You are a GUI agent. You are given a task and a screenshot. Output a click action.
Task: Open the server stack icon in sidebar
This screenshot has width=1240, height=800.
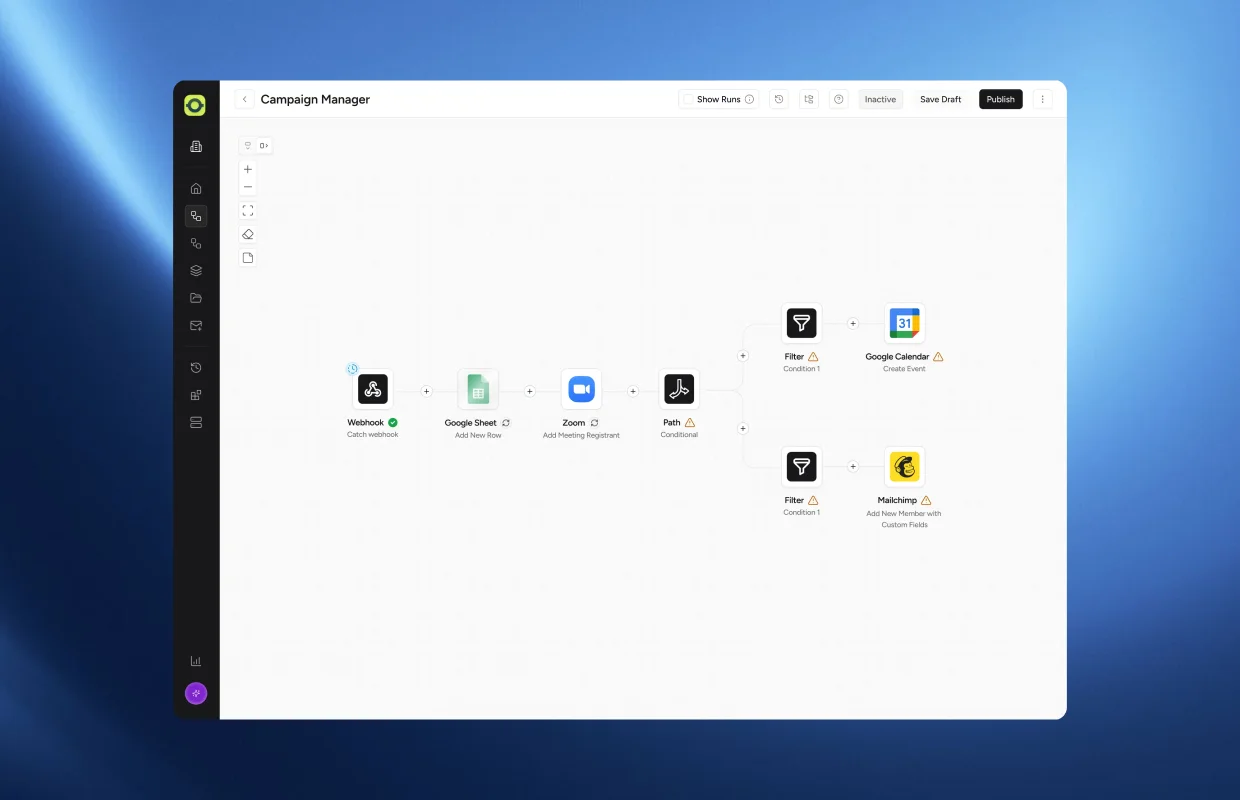(196, 423)
